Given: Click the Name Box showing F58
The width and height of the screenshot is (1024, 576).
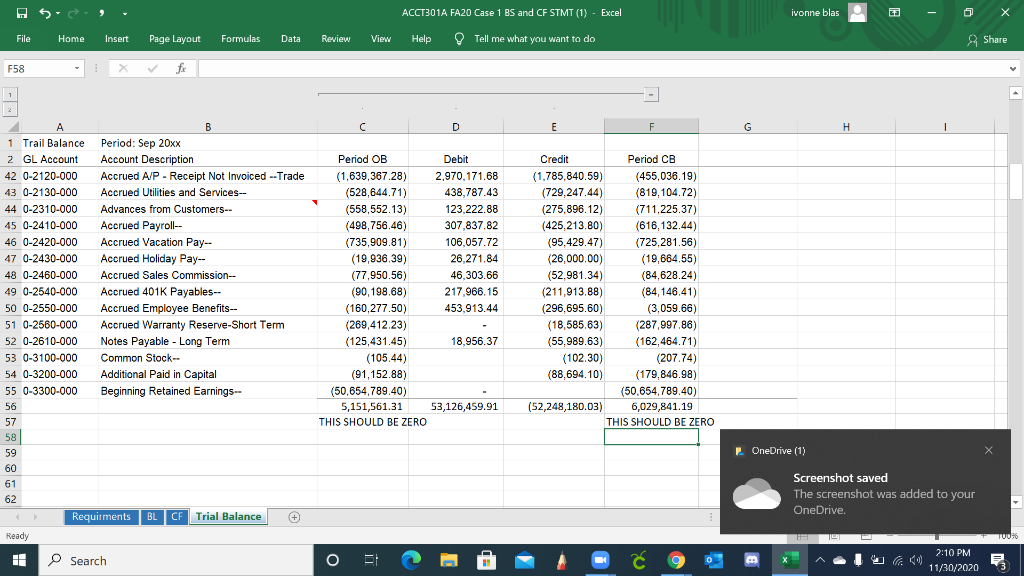Looking at the screenshot, I should [x=38, y=69].
